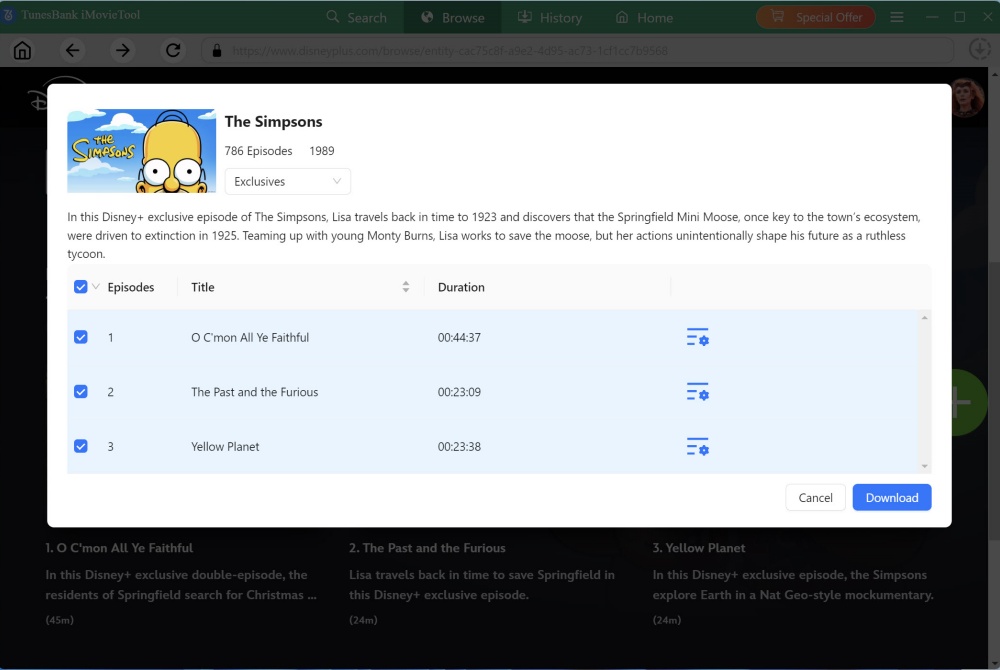The height and width of the screenshot is (670, 1000).
Task: Go back to previous page
Action: coord(72,51)
